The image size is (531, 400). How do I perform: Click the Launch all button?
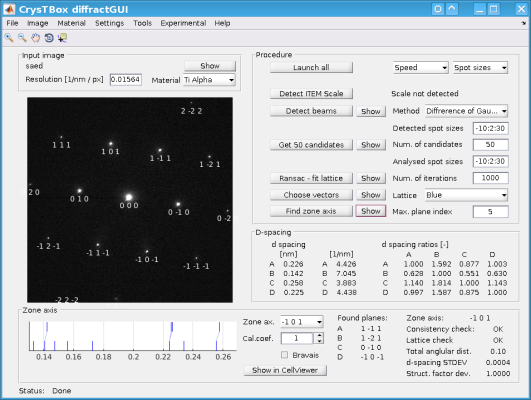pyautogui.click(x=311, y=67)
